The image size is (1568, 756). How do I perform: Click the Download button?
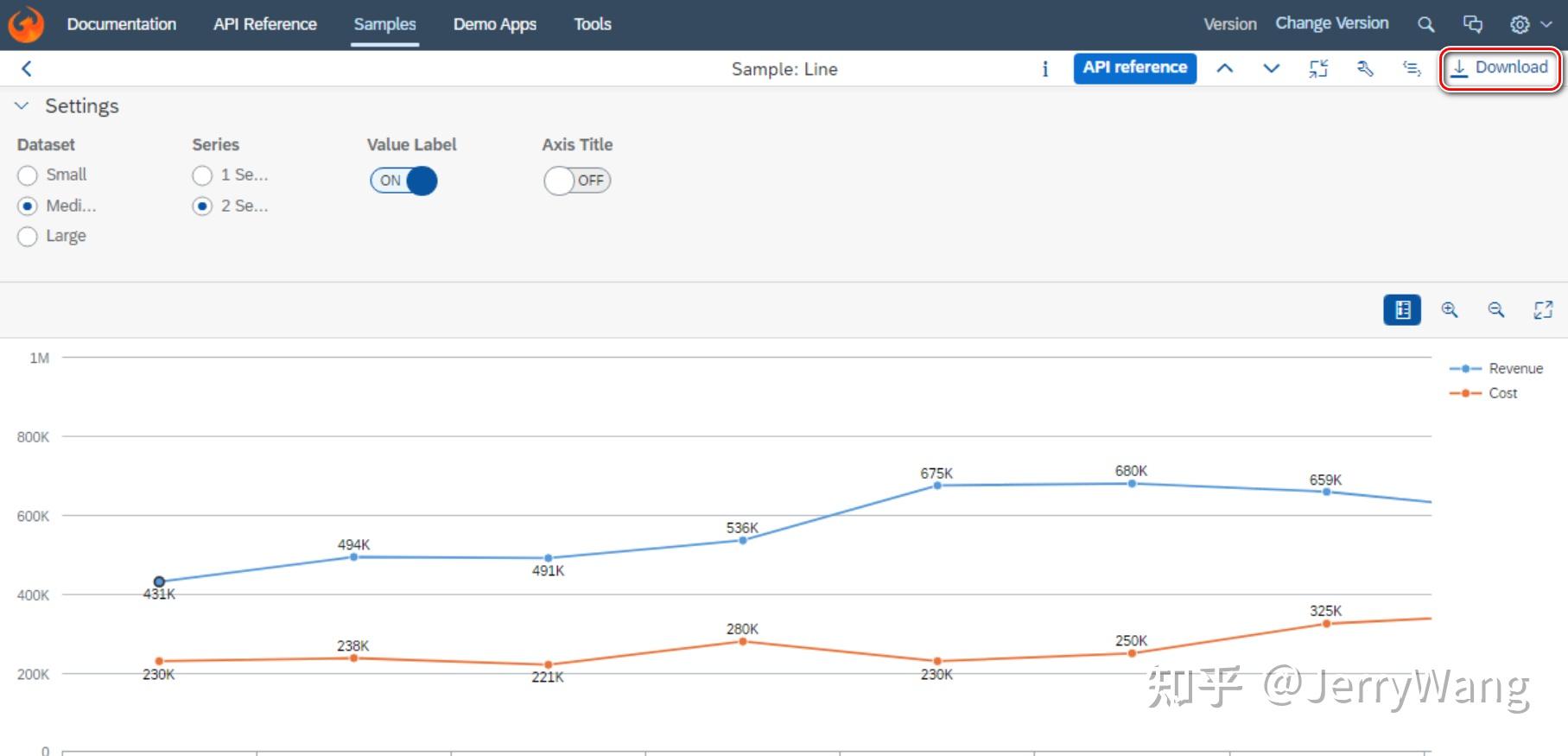point(1500,68)
